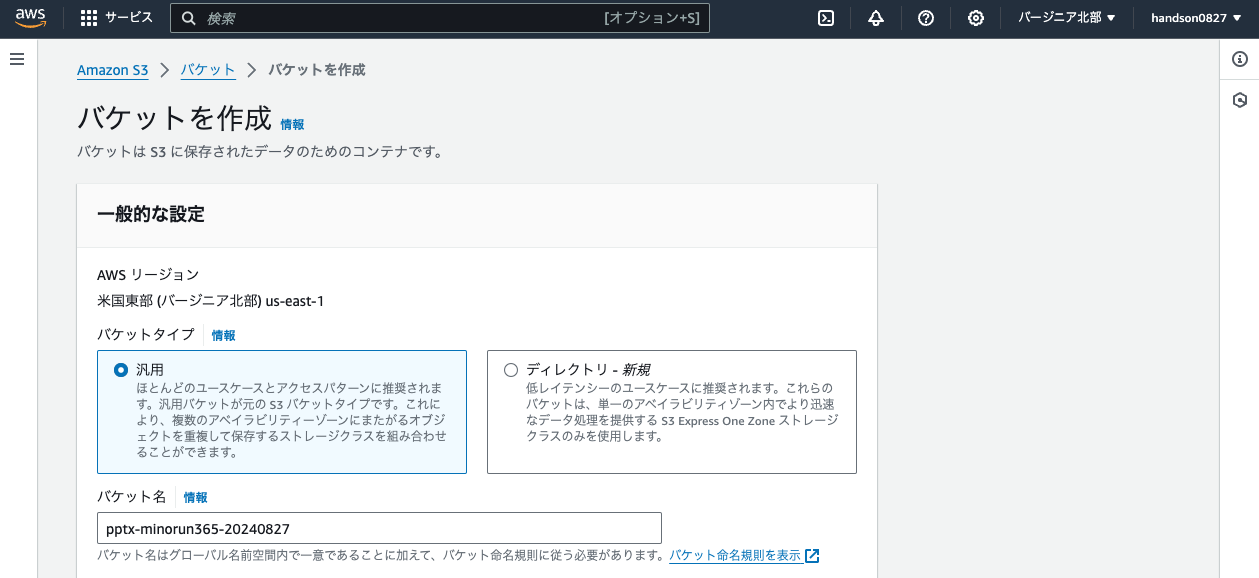The image size is (1259, 578).
Task: Click the us-east-1 region text
Action: point(294,301)
